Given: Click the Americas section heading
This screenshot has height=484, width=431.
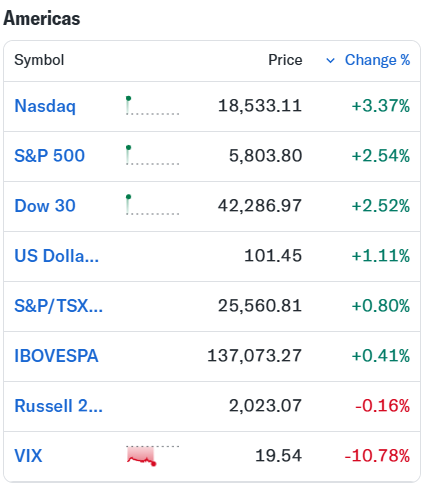Looking at the screenshot, I should point(42,18).
